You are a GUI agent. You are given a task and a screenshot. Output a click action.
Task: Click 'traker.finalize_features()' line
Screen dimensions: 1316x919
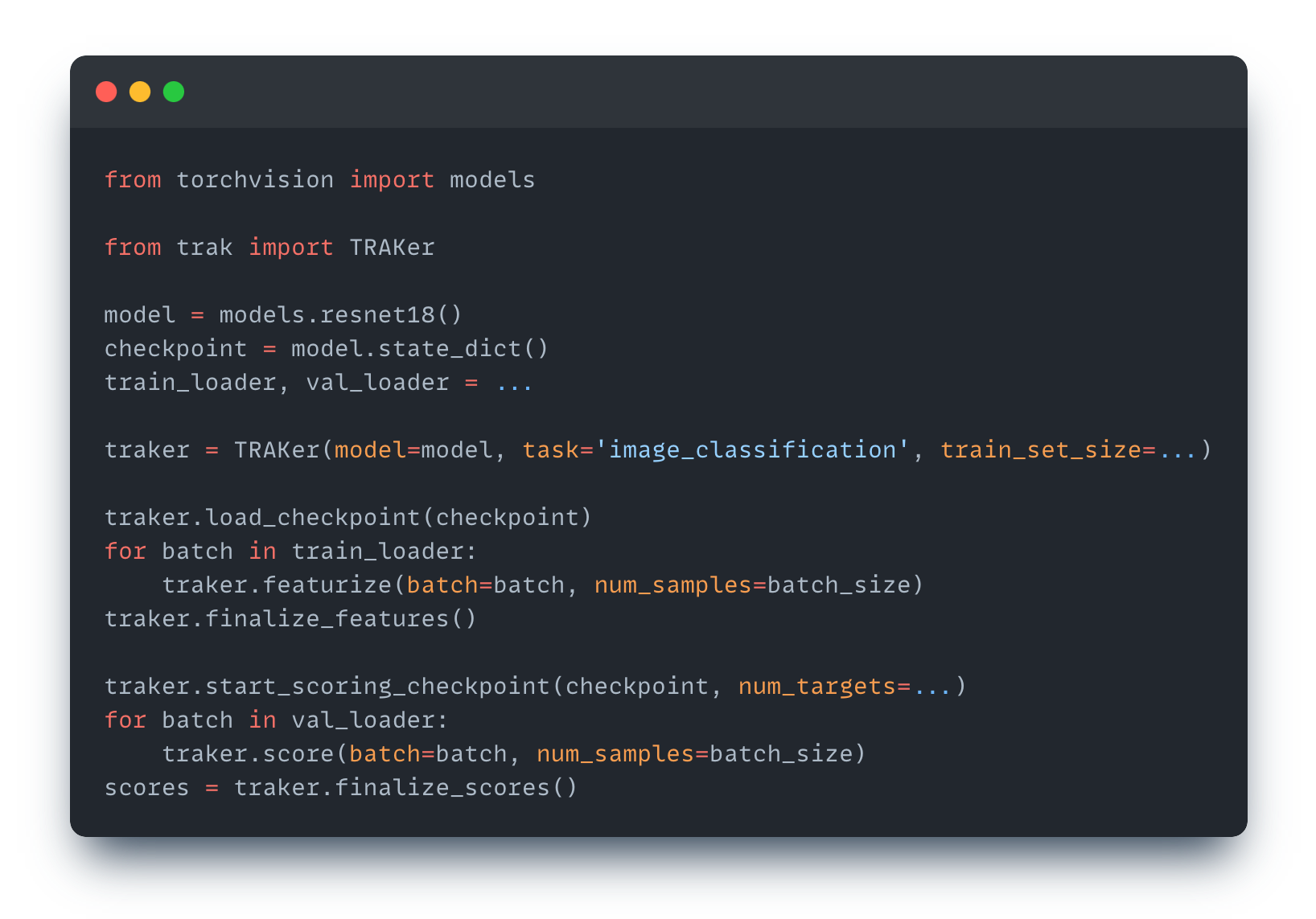290,618
